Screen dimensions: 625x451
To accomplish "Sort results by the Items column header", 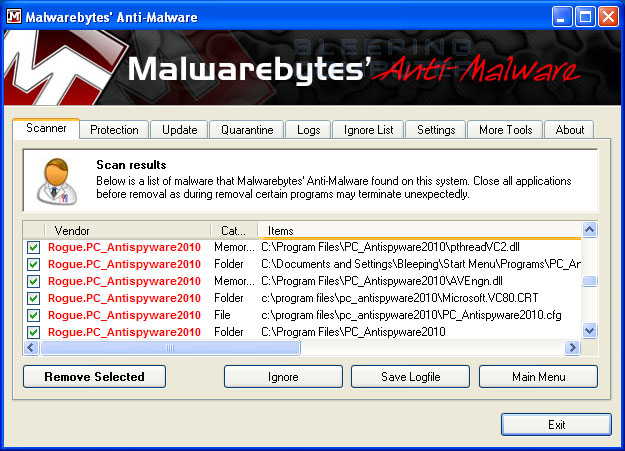I will [x=420, y=230].
